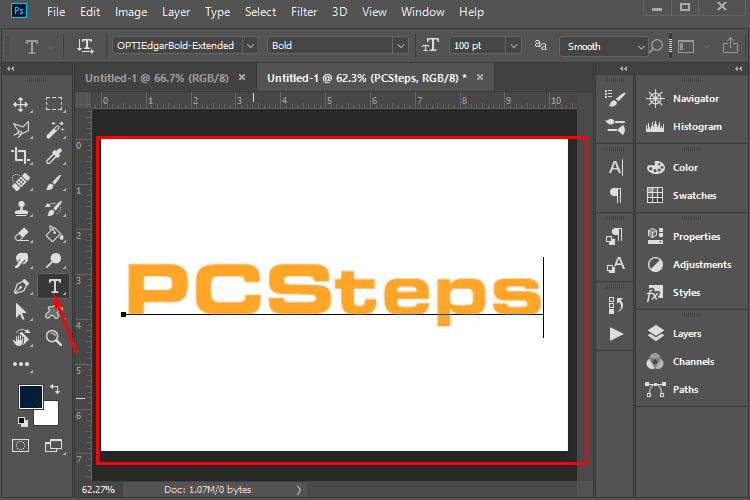Swap foreground and background colors
This screenshot has width=750, height=500.
pos(55,389)
